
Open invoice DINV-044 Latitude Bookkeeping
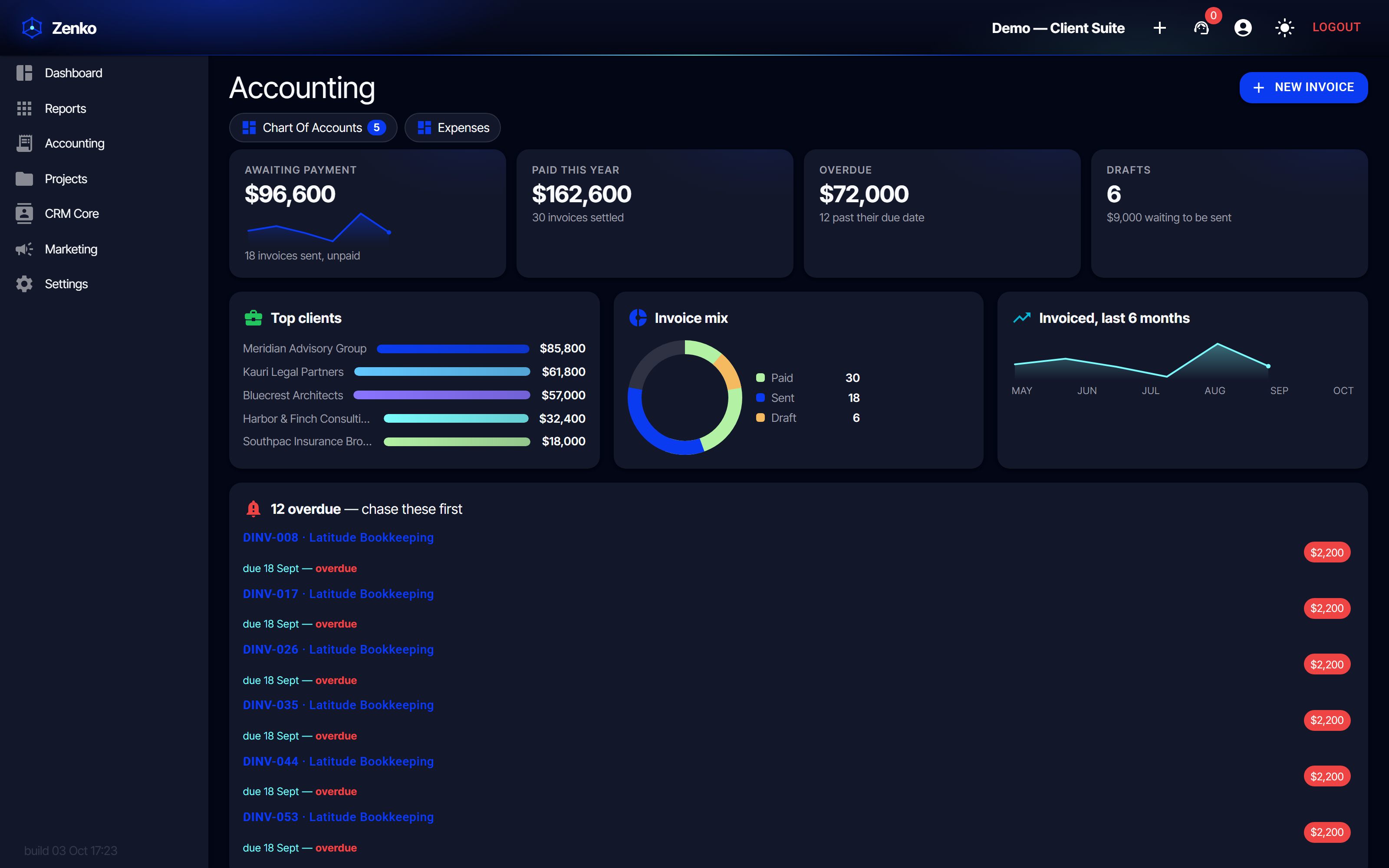338,761
